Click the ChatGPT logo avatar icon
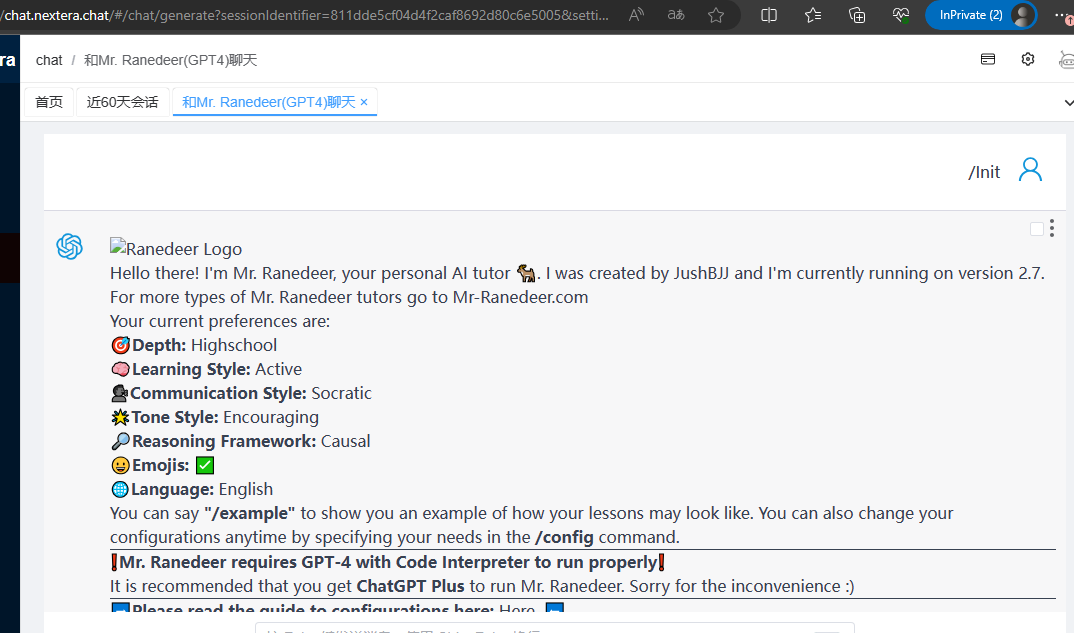1074x633 pixels. pos(69,246)
